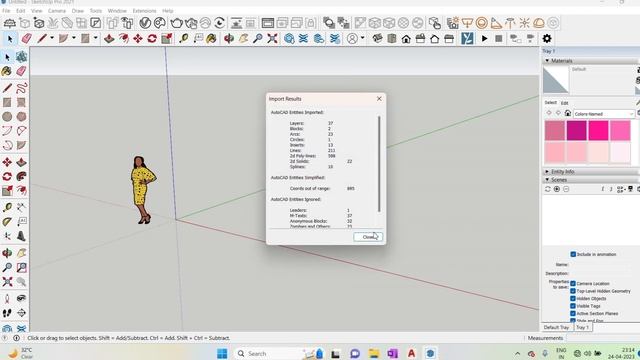Choose the Walk footprints tool in left toolbar
Image resolution: width=640 pixels, height=360 pixels.
pyautogui.click(x=7, y=313)
